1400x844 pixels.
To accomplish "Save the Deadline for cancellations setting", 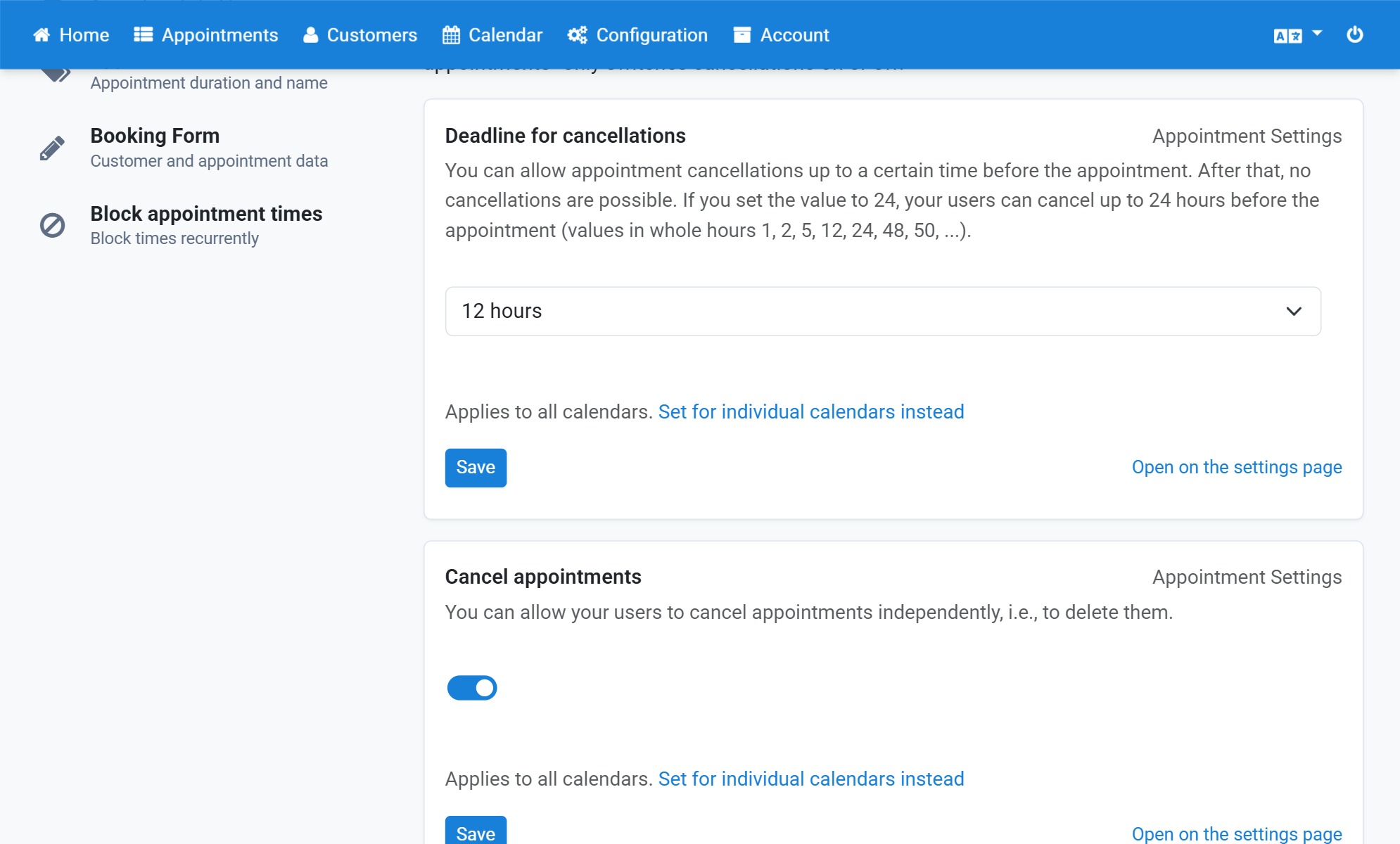I will point(476,468).
